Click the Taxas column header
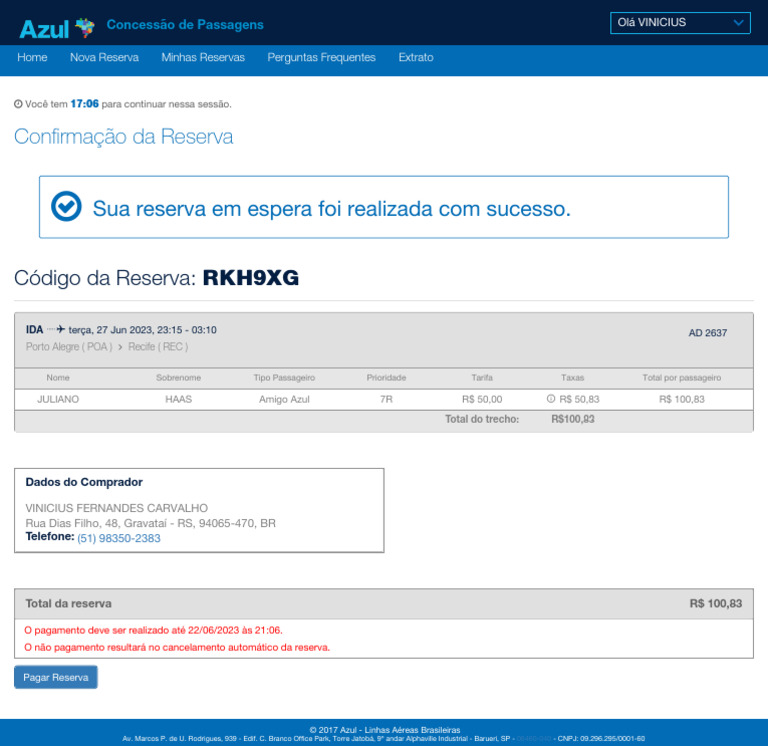The image size is (768, 746). pyautogui.click(x=573, y=378)
